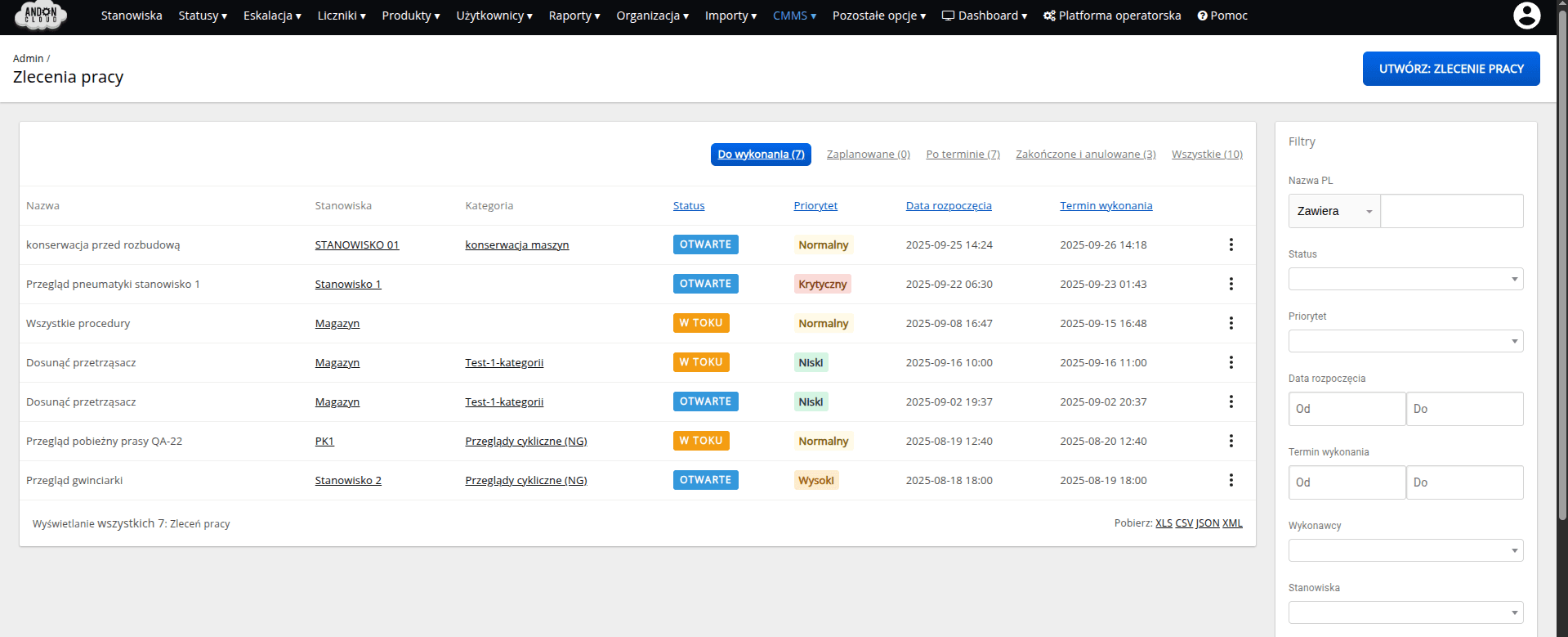Open row actions for Przegląd gwinciarki
Screen dimensions: 1568x637
click(x=1231, y=480)
